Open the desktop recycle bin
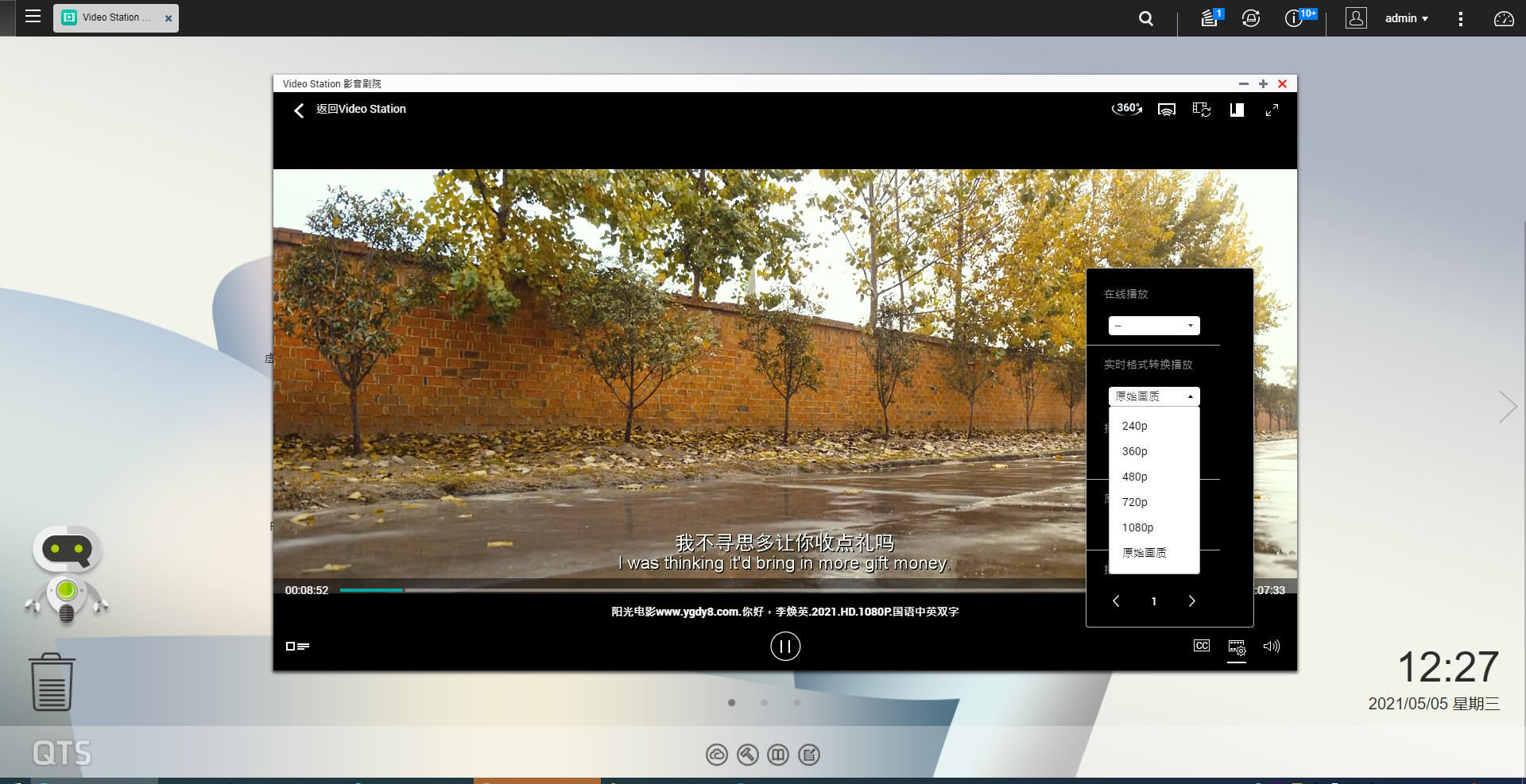 tap(52, 682)
